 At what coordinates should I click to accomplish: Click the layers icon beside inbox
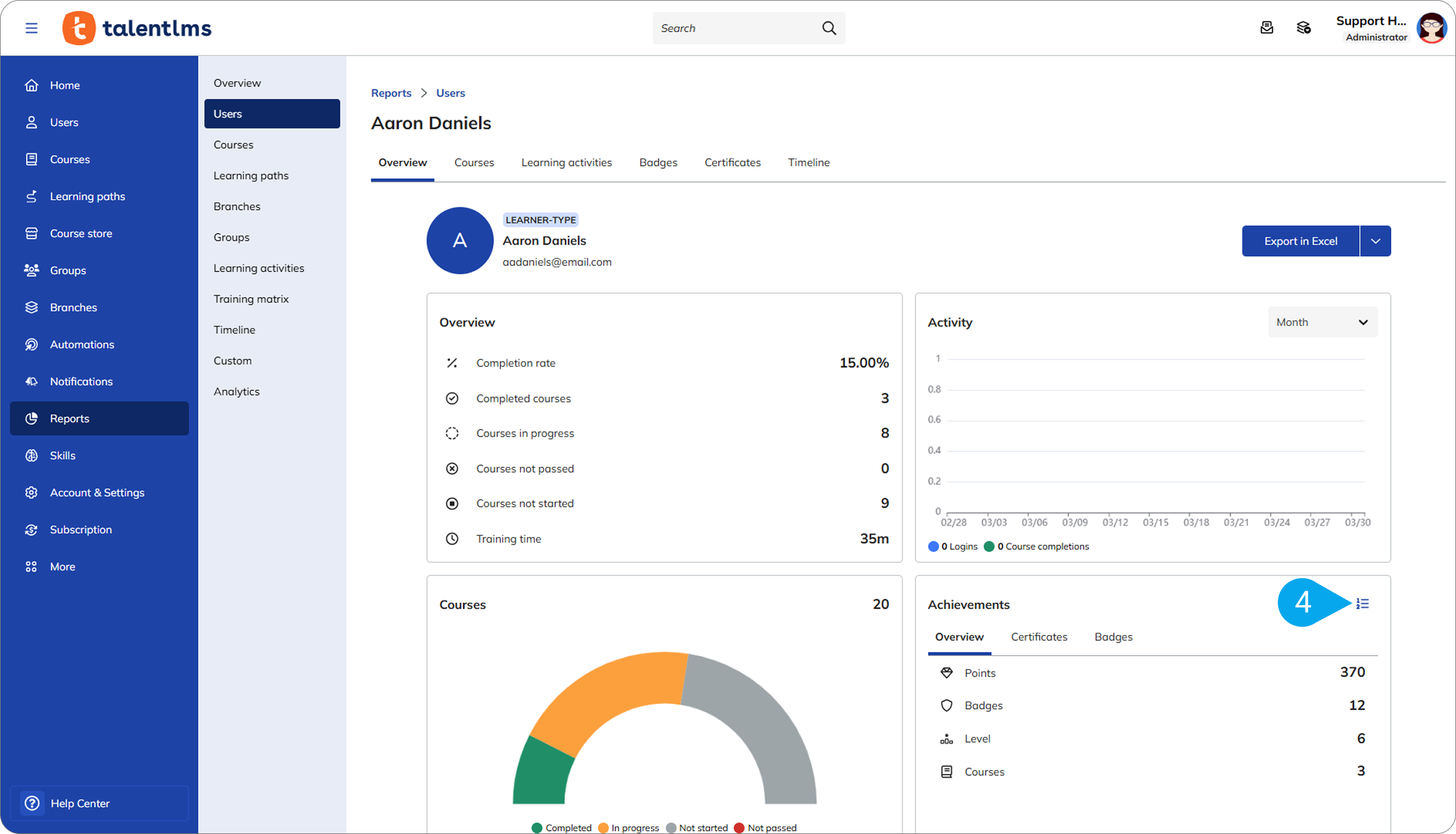click(1304, 28)
